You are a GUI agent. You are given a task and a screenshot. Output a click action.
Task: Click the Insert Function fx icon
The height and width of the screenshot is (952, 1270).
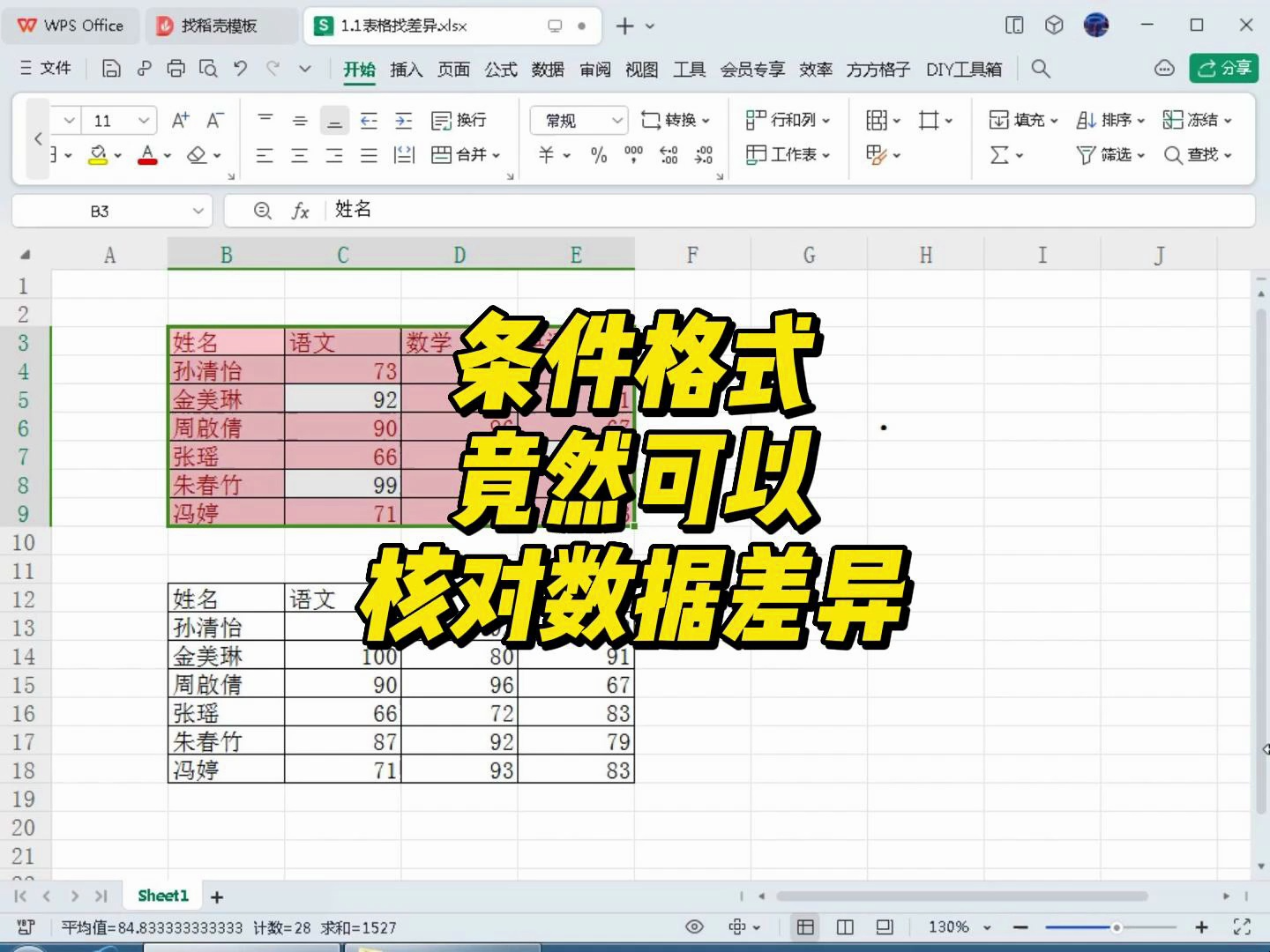tap(301, 211)
